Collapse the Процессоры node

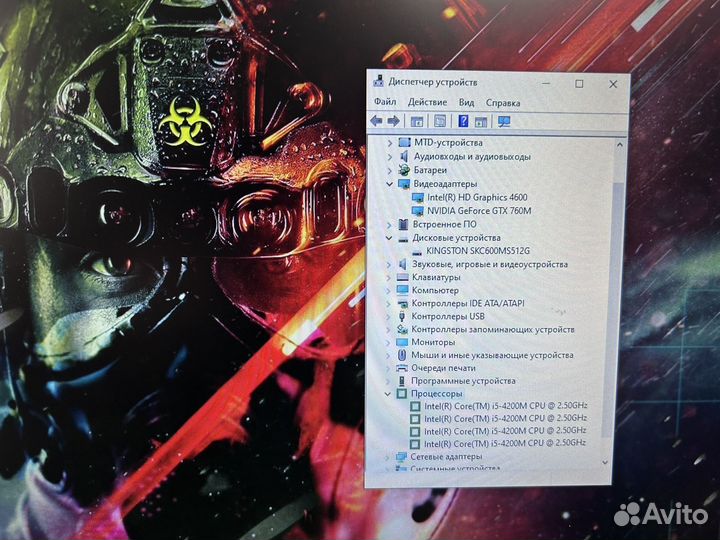click(x=388, y=394)
